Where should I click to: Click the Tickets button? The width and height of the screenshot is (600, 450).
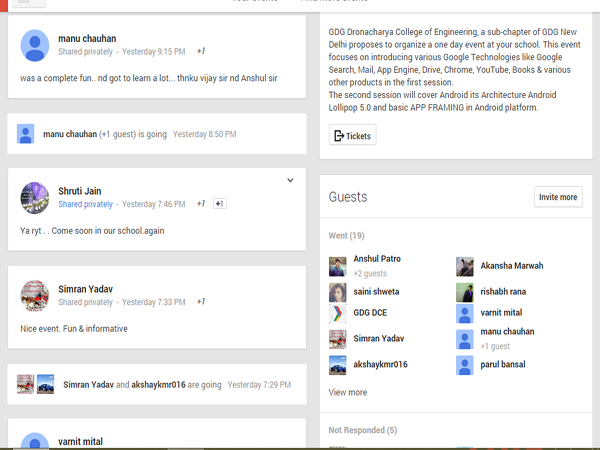pos(352,135)
